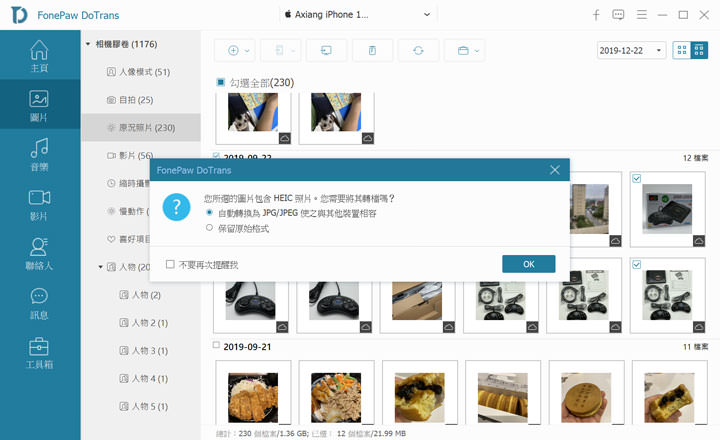Expand the add button dropdown arrow
The width and height of the screenshot is (720, 440).
point(247,51)
